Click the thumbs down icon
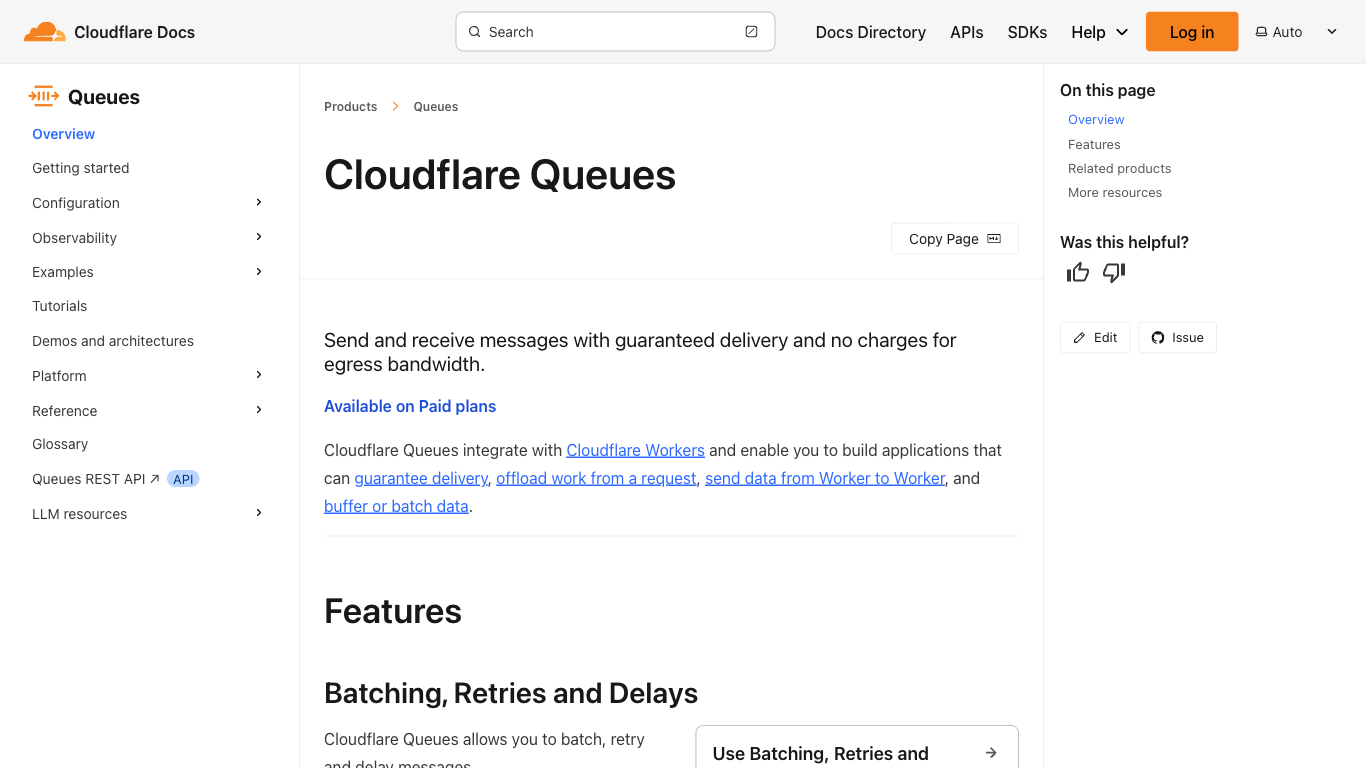1366x768 pixels. [1114, 273]
